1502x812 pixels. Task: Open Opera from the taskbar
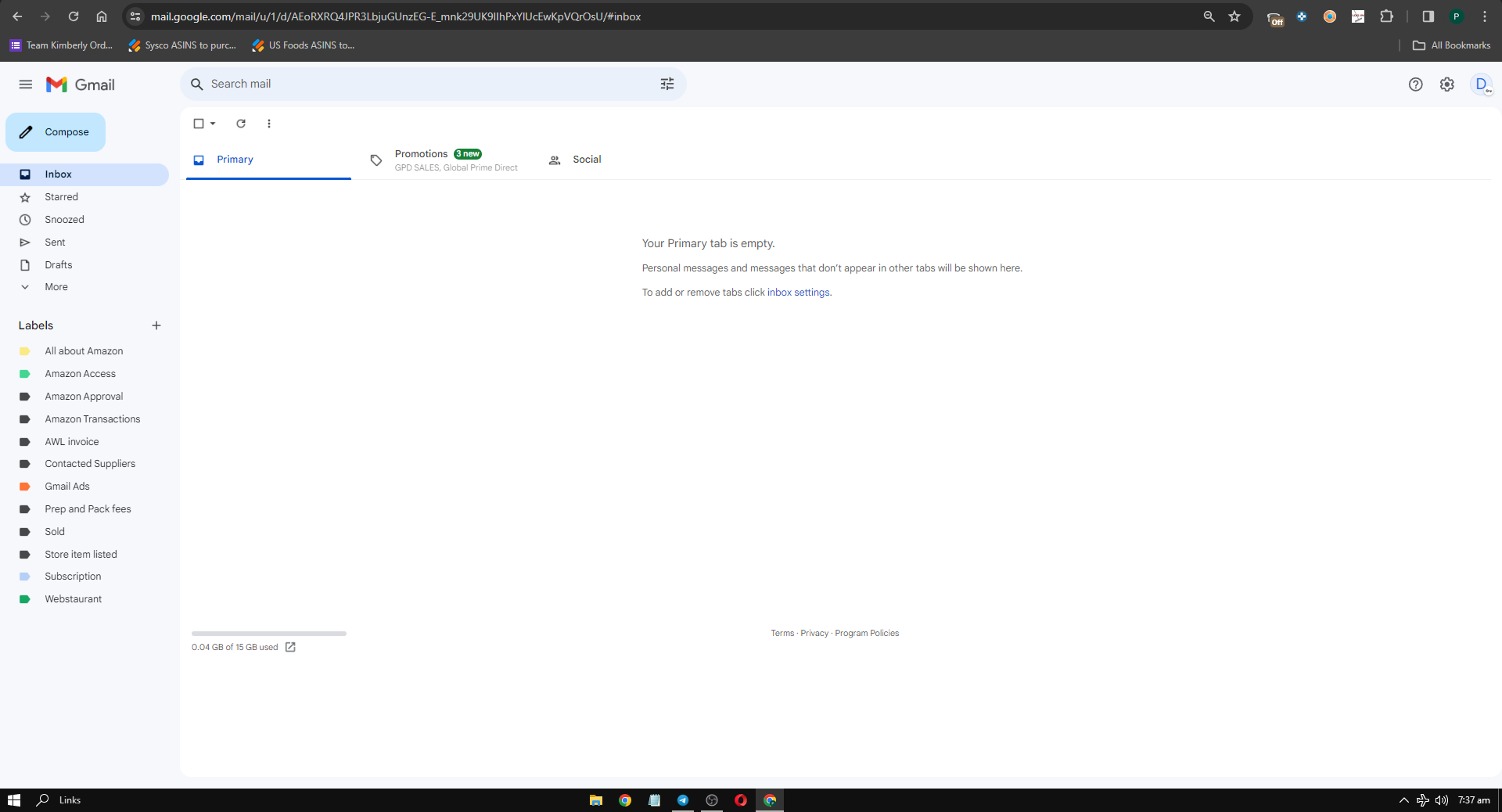tap(741, 800)
